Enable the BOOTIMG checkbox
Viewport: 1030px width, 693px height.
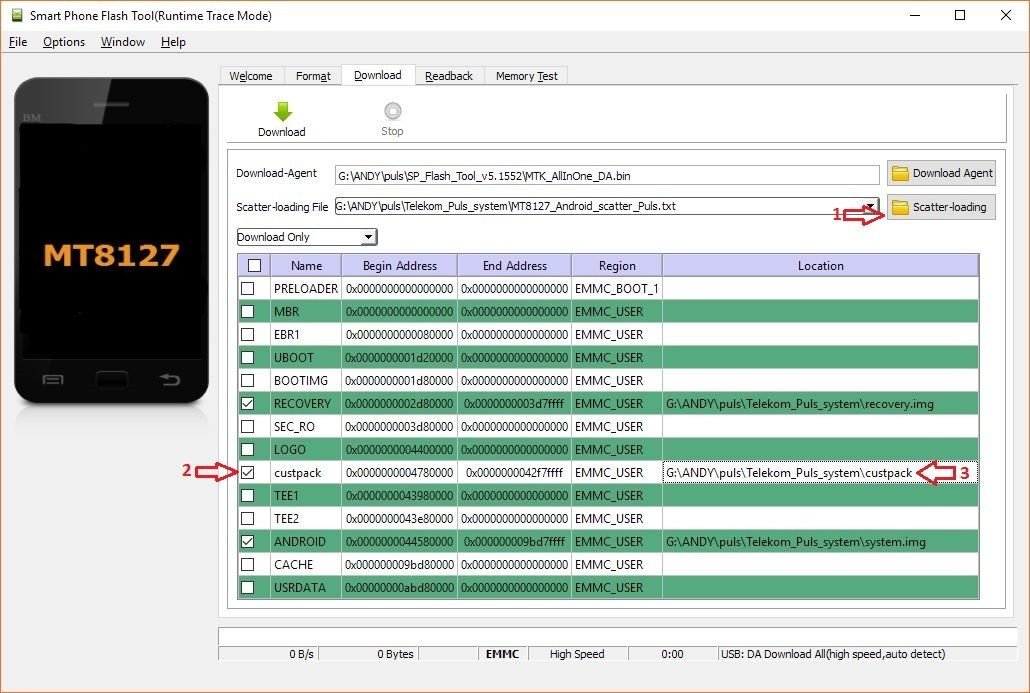pos(248,380)
